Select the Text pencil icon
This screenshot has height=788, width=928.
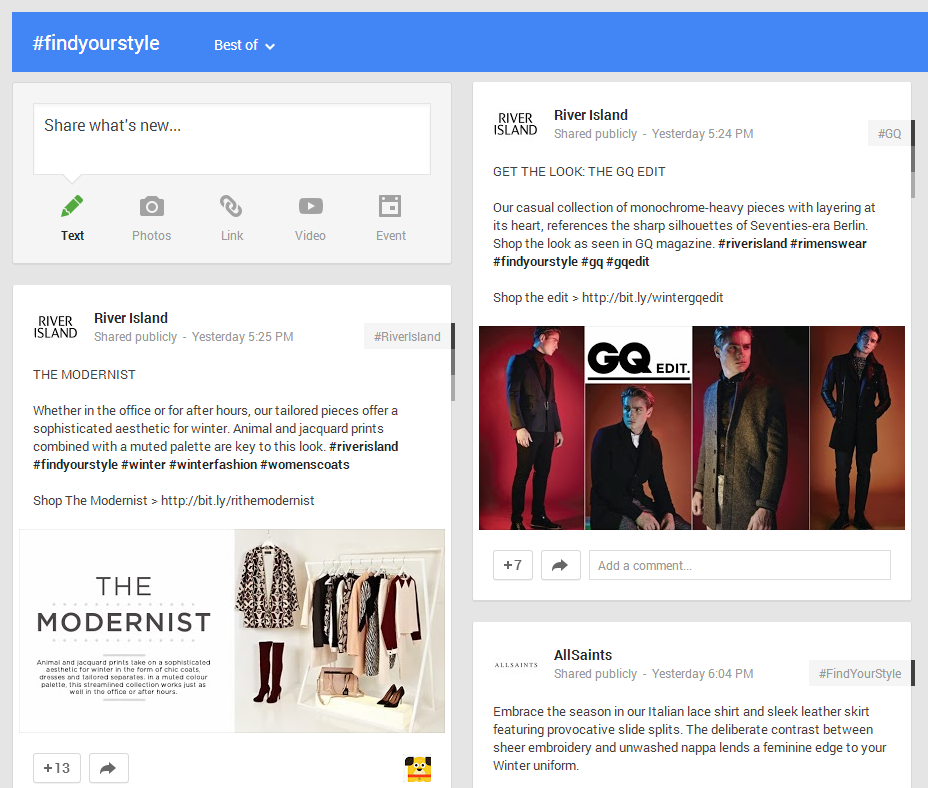point(72,207)
